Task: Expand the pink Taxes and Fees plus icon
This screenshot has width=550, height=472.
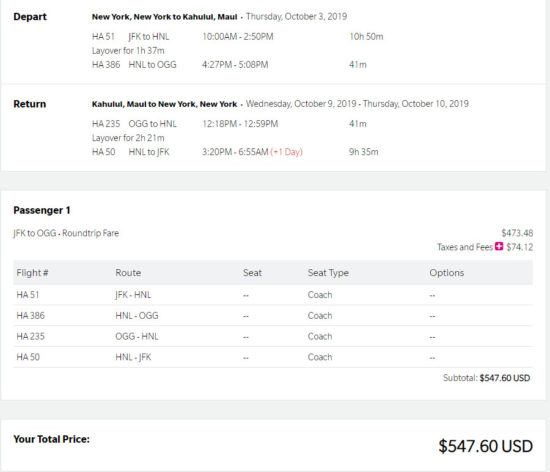Action: (499, 247)
